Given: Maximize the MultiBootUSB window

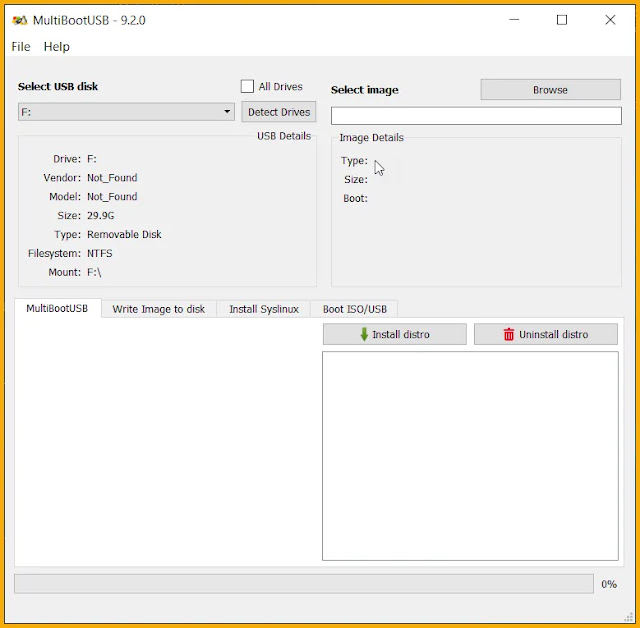Looking at the screenshot, I should click(x=562, y=20).
